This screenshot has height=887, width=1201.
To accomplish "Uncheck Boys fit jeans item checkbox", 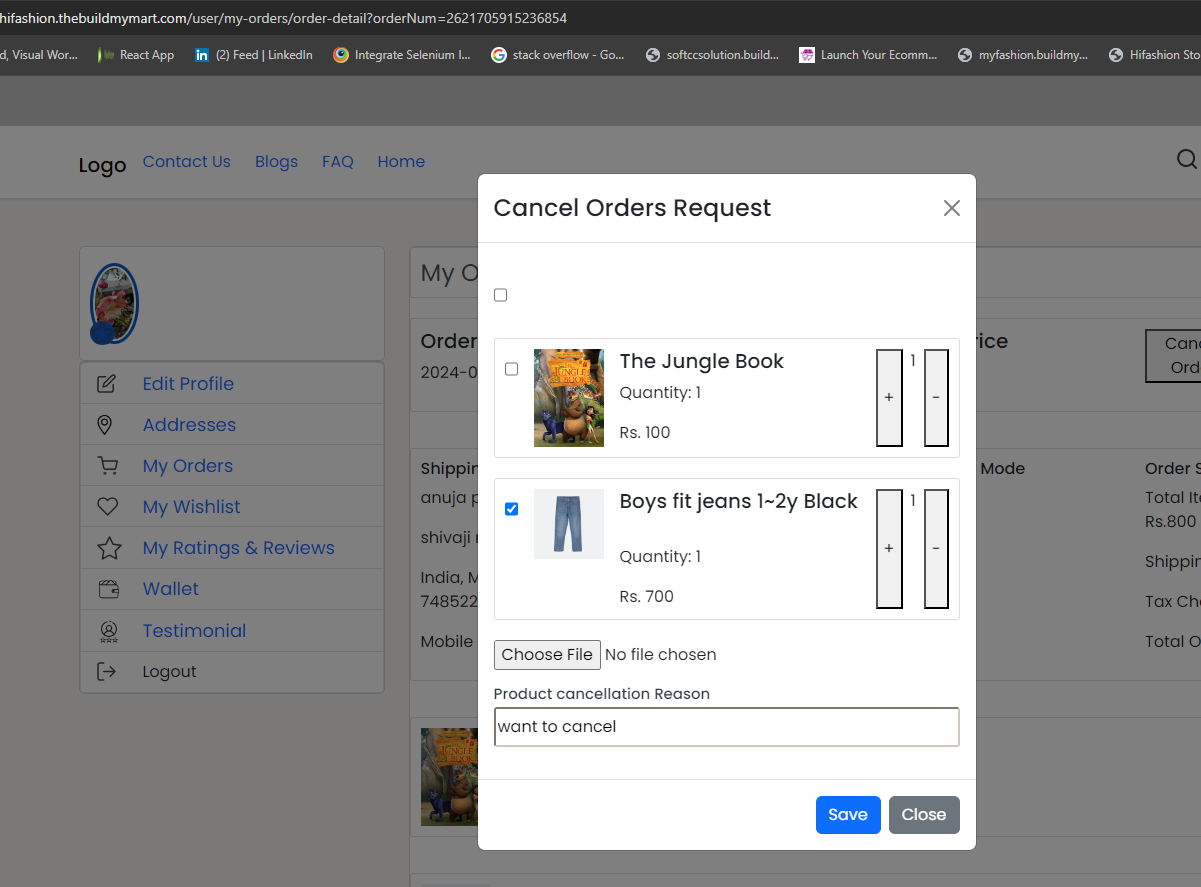I will pyautogui.click(x=512, y=509).
